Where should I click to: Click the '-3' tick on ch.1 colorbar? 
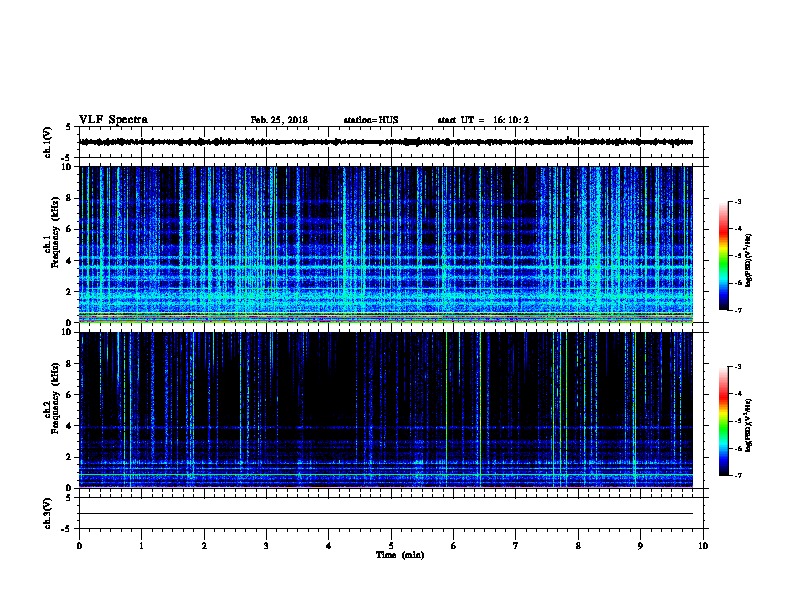tap(738, 202)
